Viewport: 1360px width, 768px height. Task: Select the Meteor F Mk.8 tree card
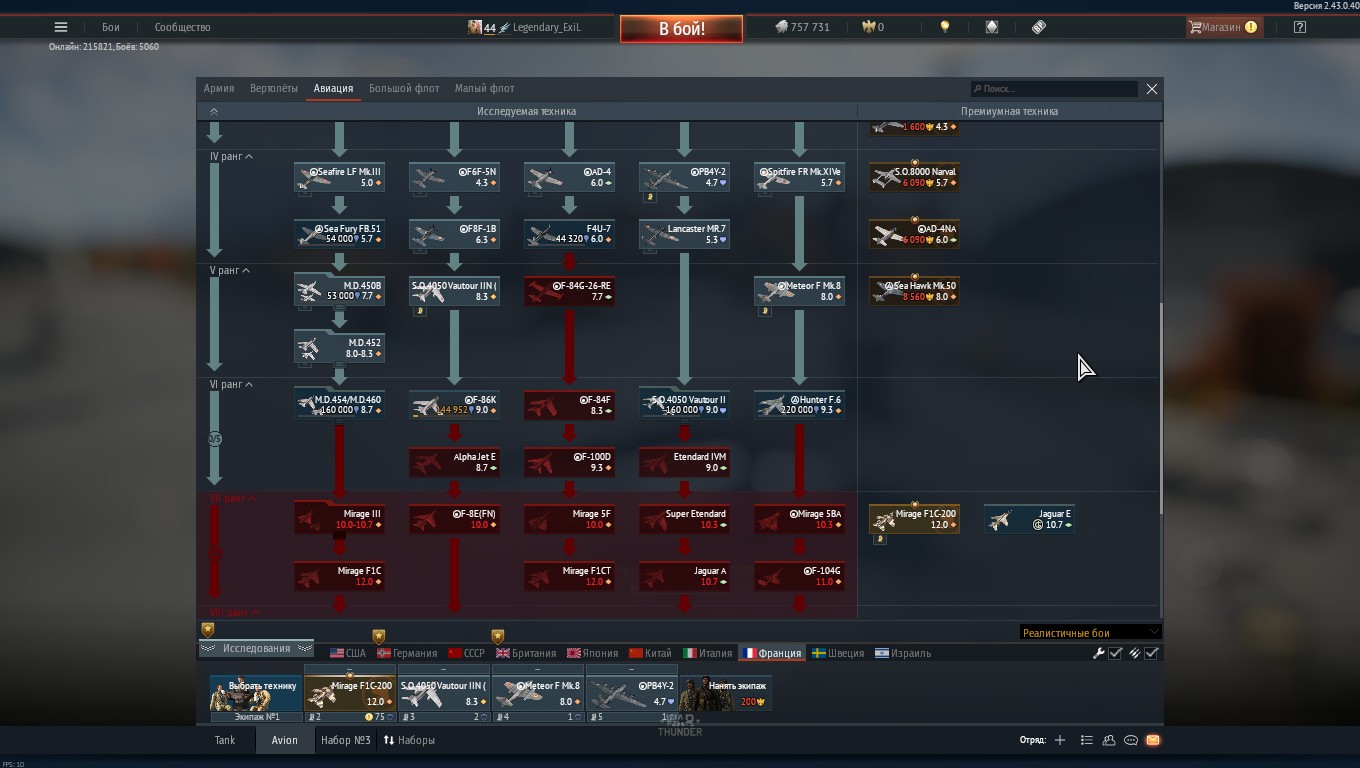[800, 291]
